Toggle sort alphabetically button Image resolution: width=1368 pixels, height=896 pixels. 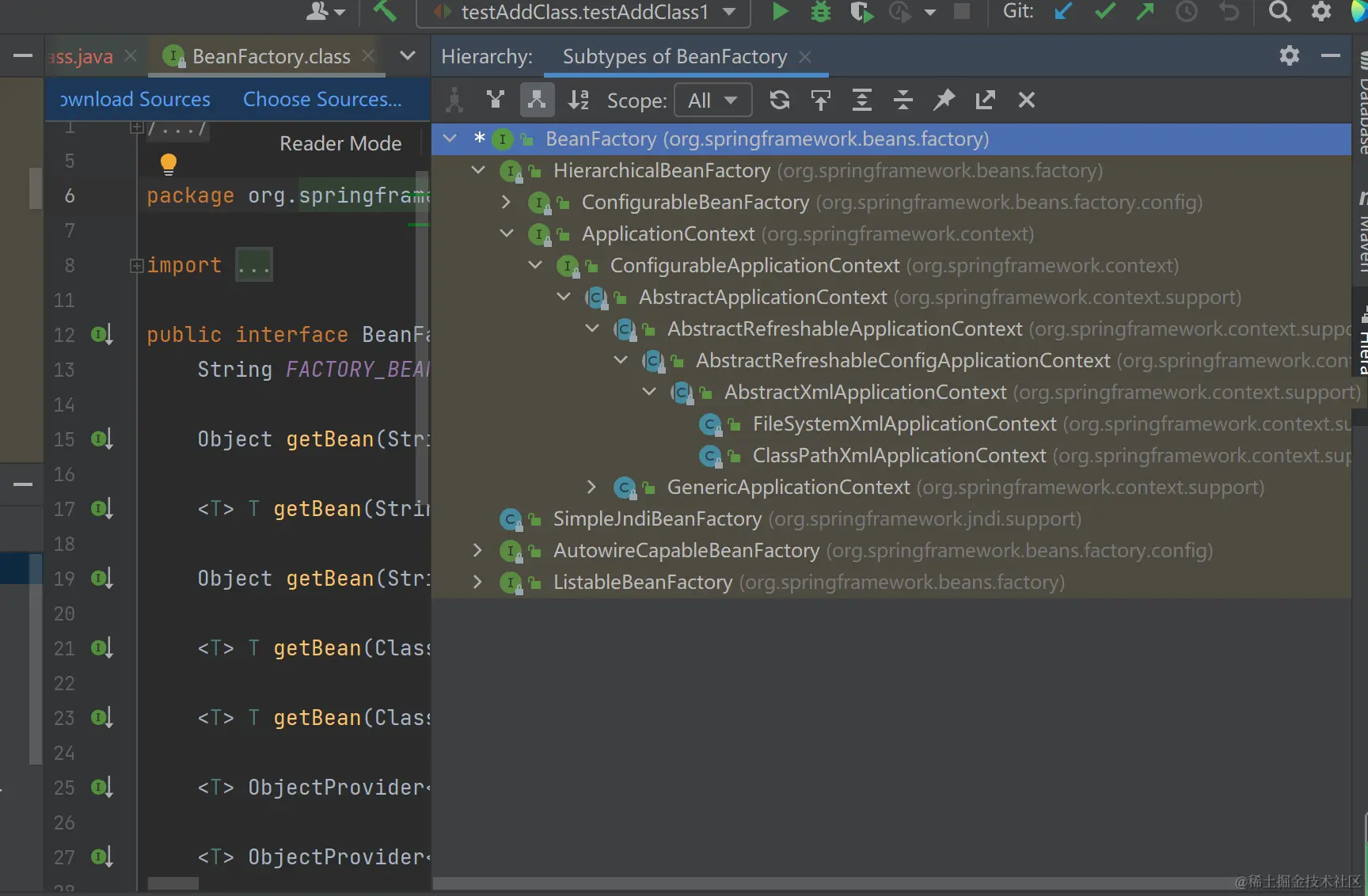(579, 100)
